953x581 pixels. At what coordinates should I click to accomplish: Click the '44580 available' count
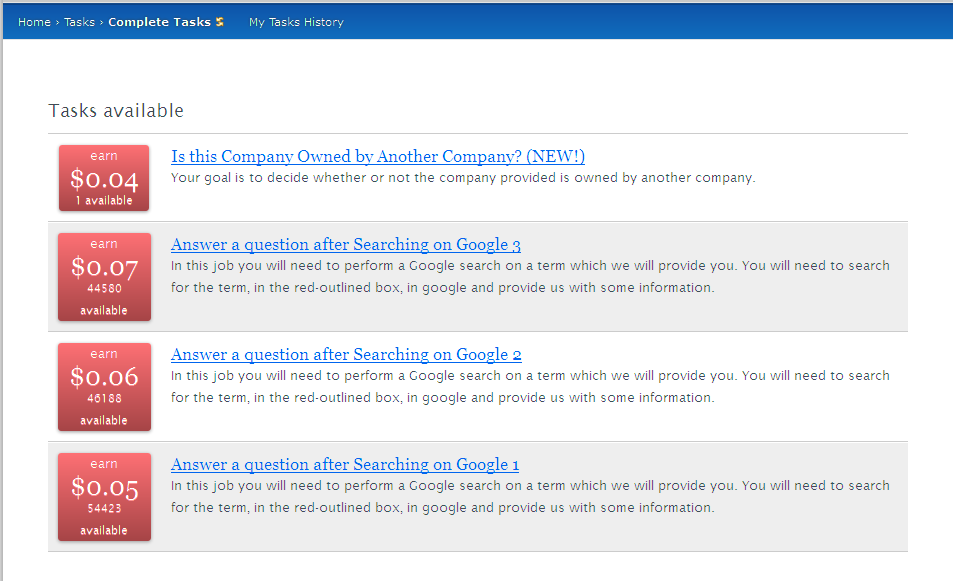(104, 299)
